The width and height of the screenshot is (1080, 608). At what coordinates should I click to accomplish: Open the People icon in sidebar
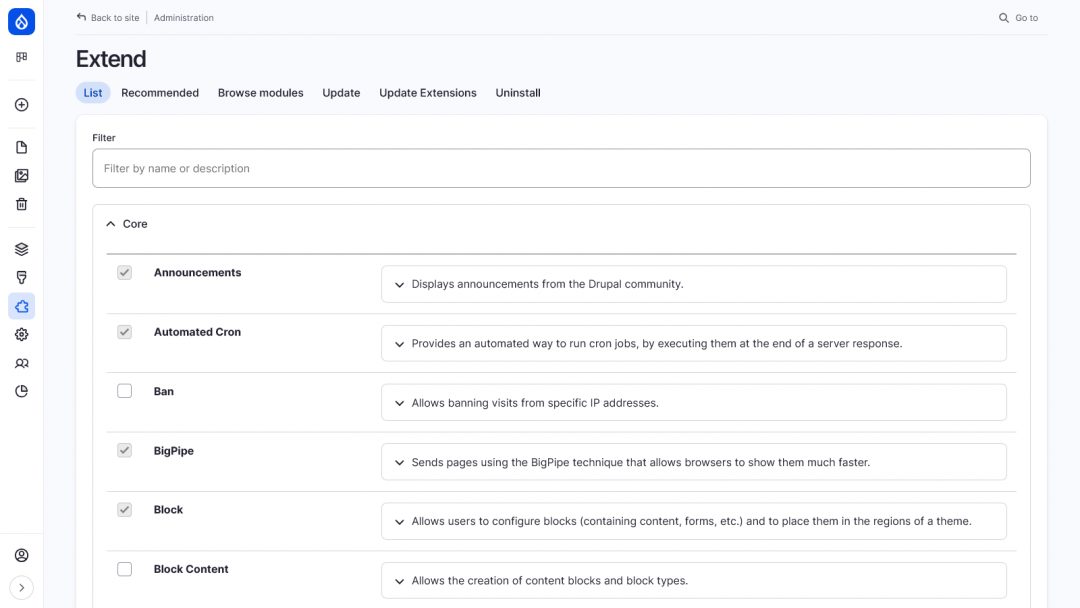point(21,363)
